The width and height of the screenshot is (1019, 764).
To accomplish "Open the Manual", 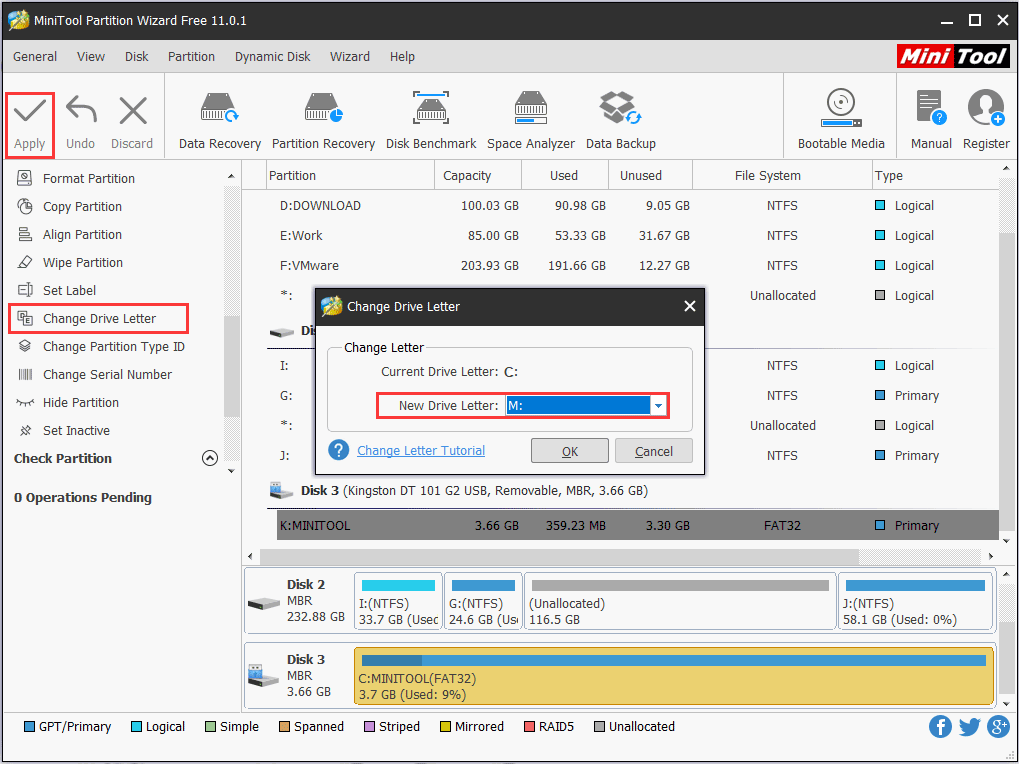I will pos(931,121).
